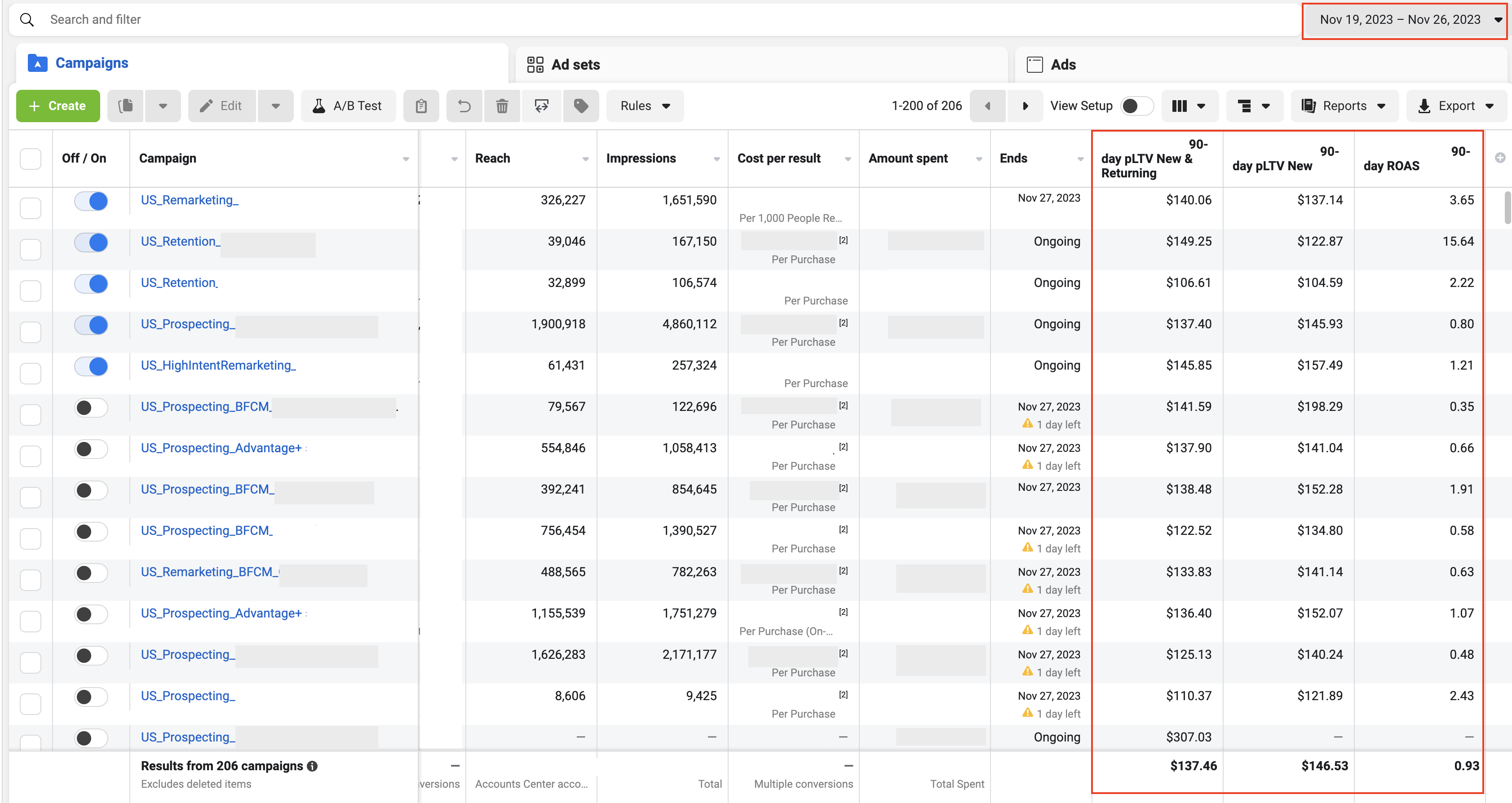
Task: Open the US_Remarketing_ campaign link
Action: click(x=190, y=200)
